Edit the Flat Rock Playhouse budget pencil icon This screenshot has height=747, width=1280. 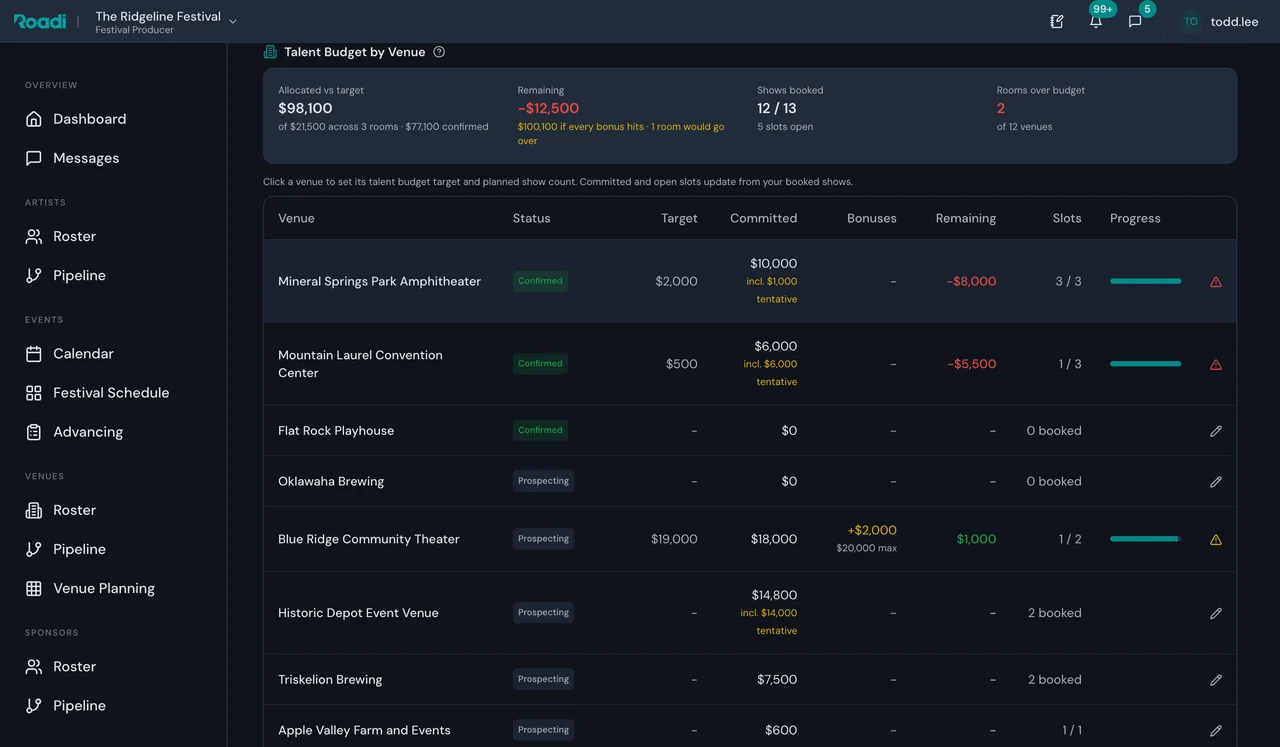[1216, 431]
